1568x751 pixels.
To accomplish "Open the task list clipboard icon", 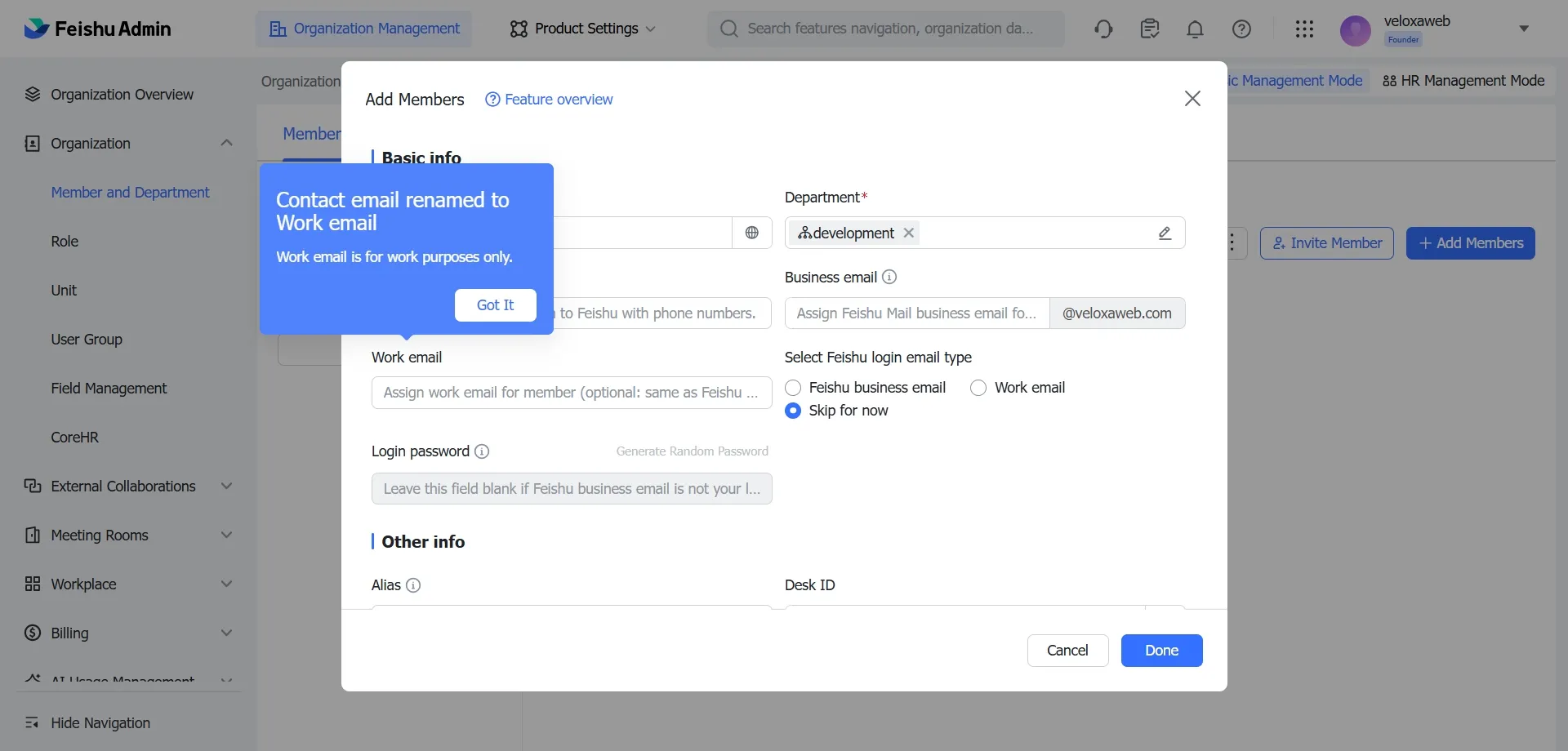I will (1150, 29).
